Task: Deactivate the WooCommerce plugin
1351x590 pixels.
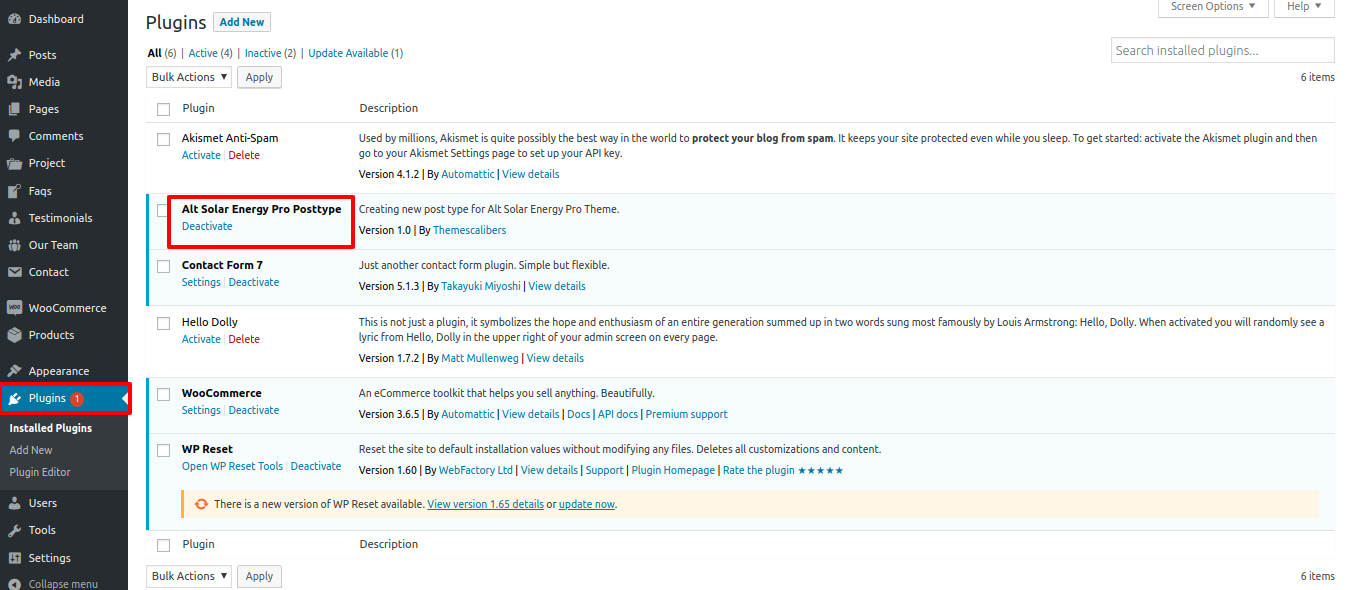Action: [x=254, y=410]
